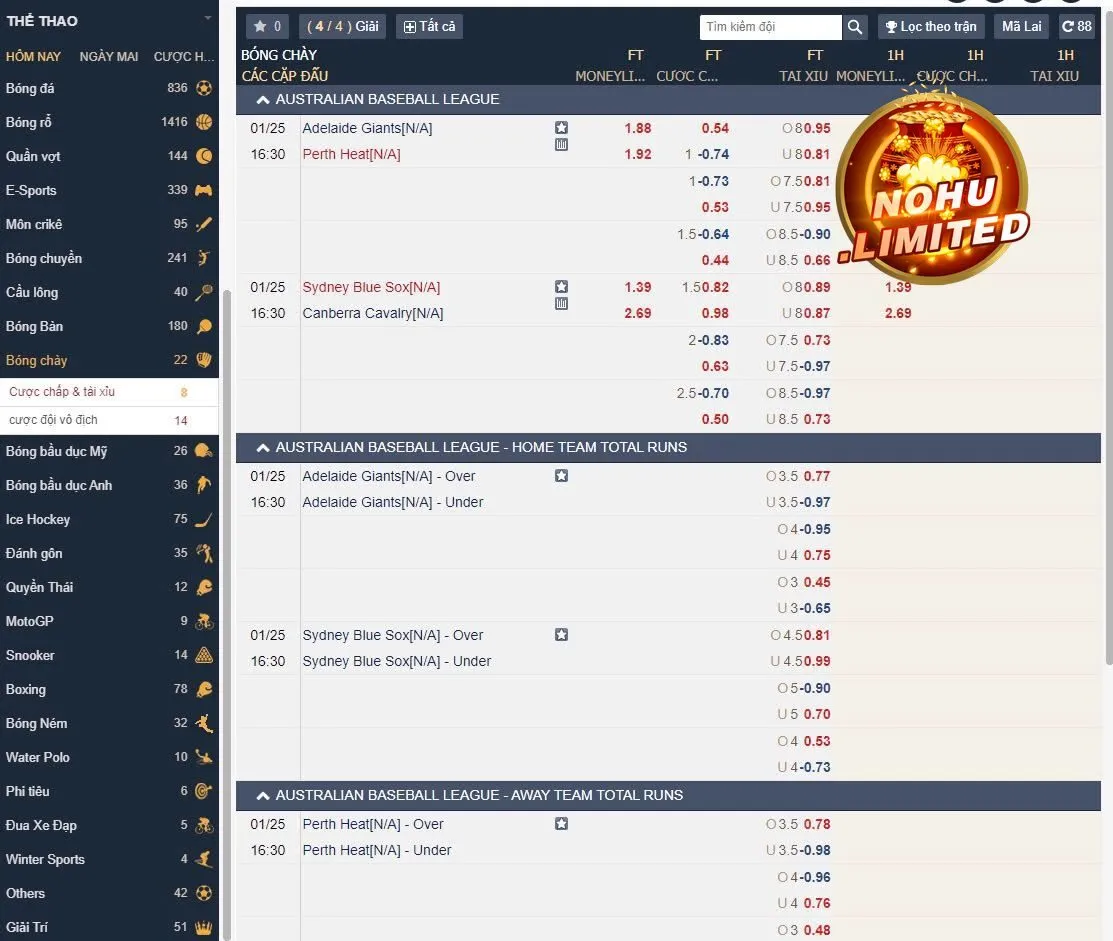Select the Bóng chày baseball glove icon

point(204,360)
